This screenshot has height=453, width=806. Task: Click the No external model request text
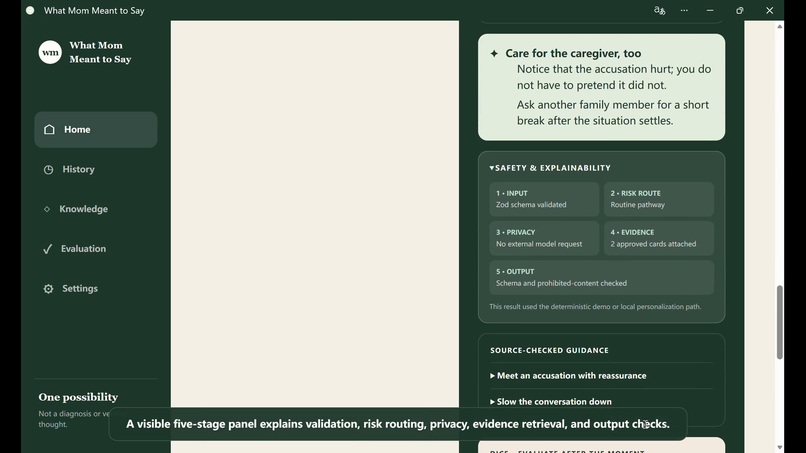tap(539, 244)
